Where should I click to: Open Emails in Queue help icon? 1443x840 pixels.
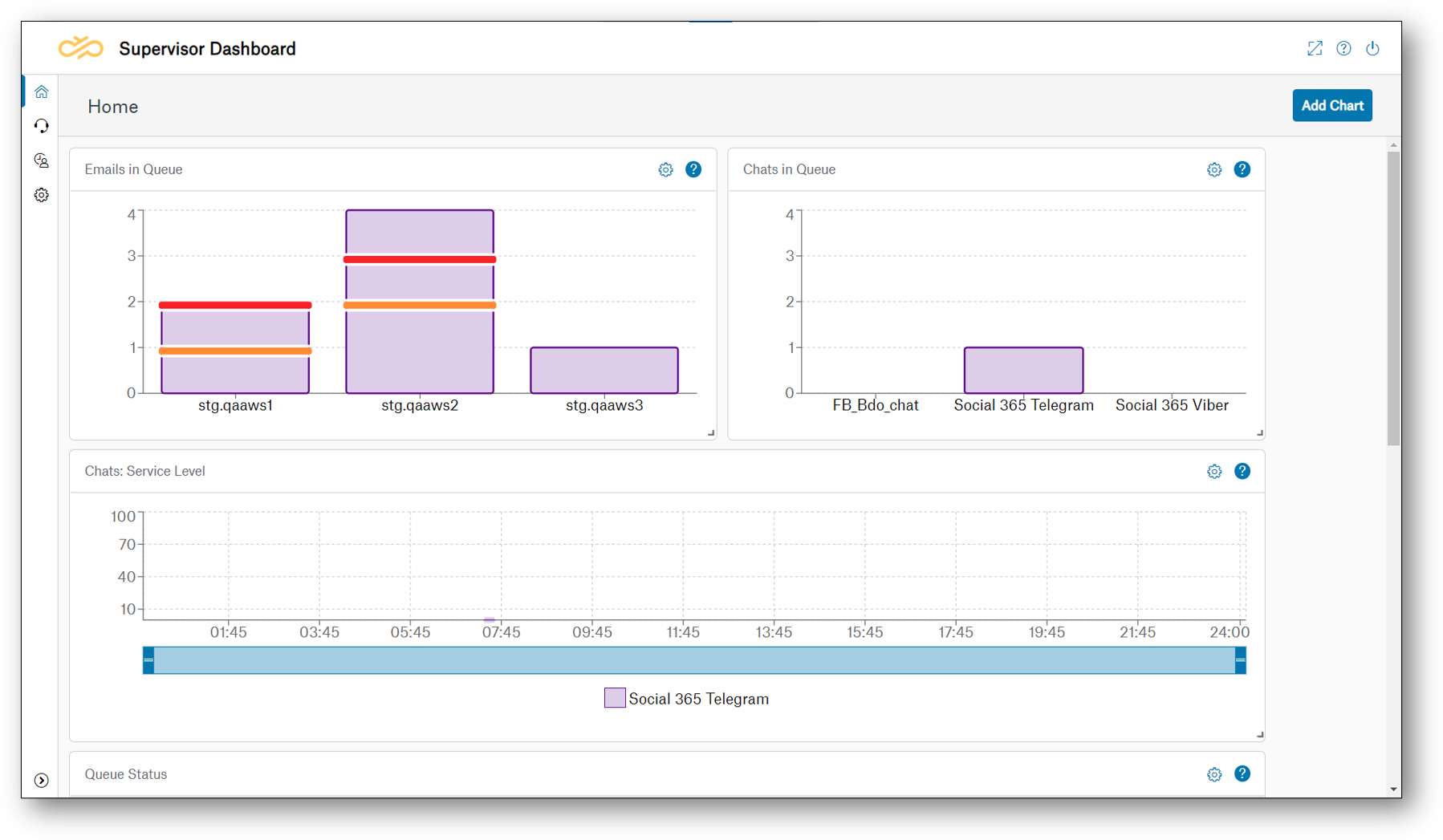693,170
